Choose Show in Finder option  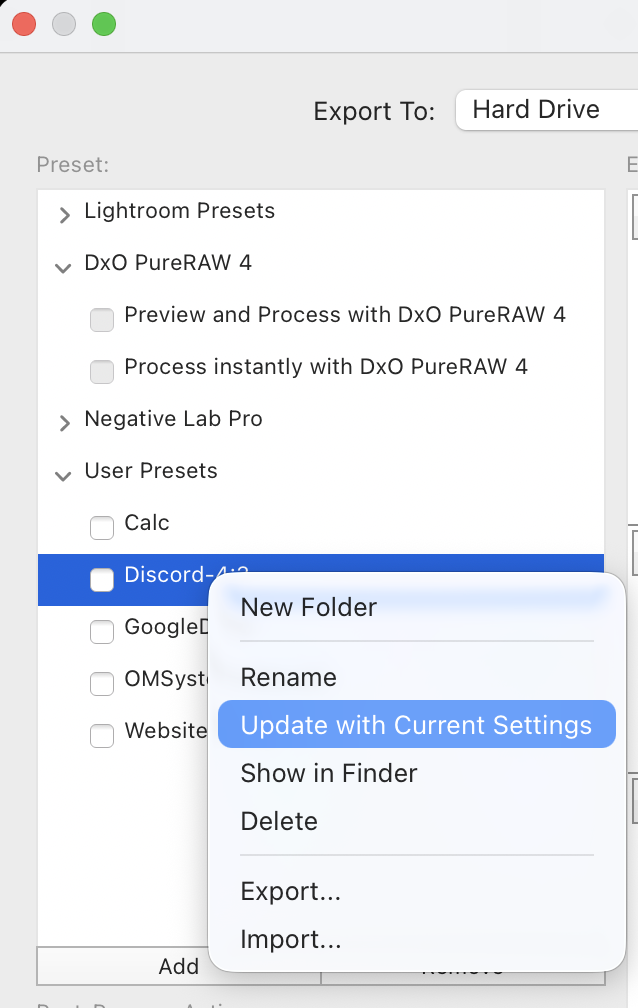pos(329,773)
